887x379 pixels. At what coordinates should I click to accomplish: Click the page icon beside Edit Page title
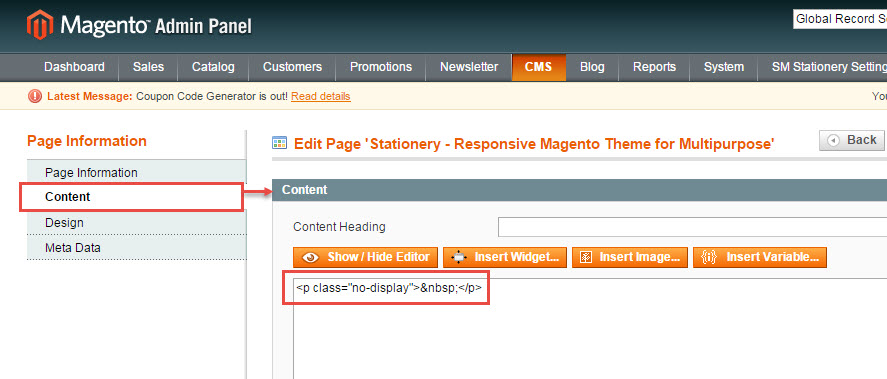point(279,143)
